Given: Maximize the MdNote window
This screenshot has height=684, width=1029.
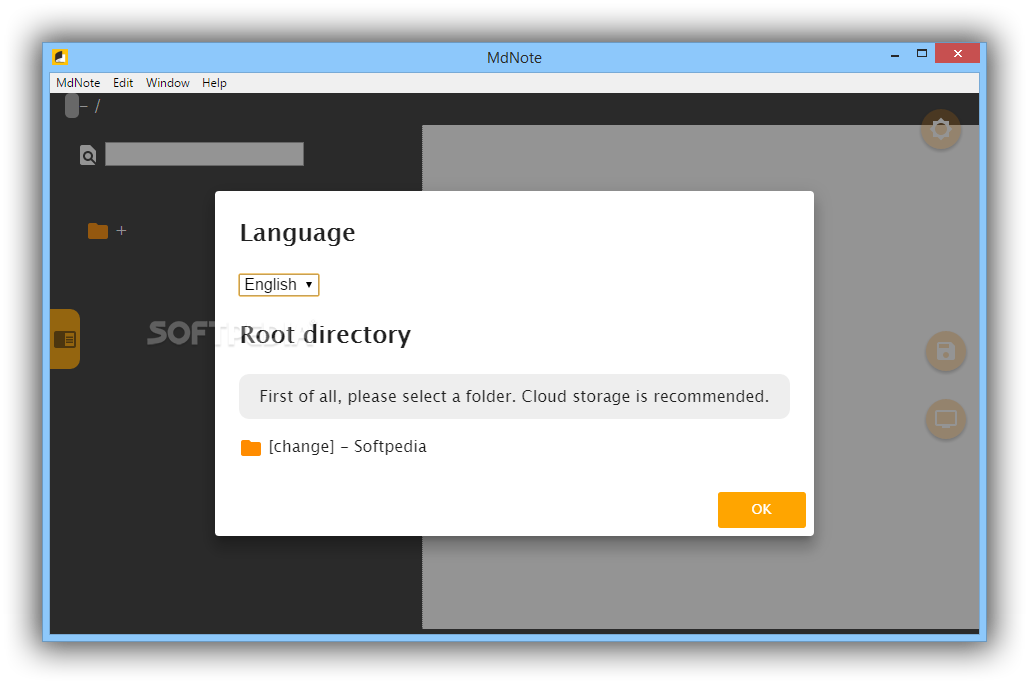Looking at the screenshot, I should pyautogui.click(x=921, y=54).
